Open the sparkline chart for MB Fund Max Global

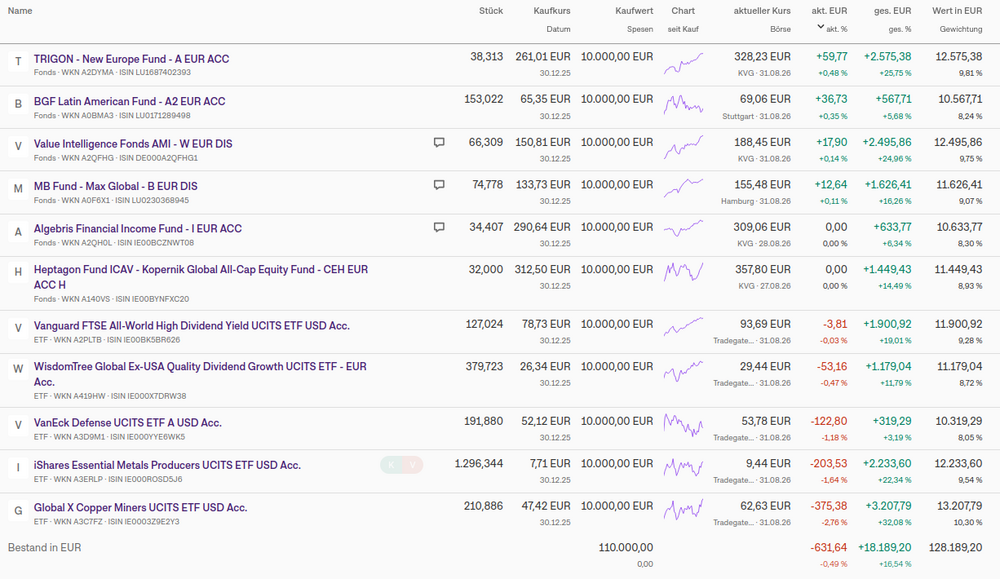tap(683, 188)
